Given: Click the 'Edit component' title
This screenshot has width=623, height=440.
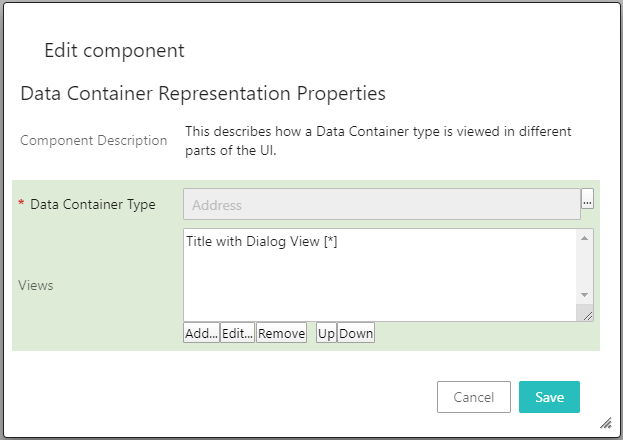Looking at the screenshot, I should click(x=114, y=50).
